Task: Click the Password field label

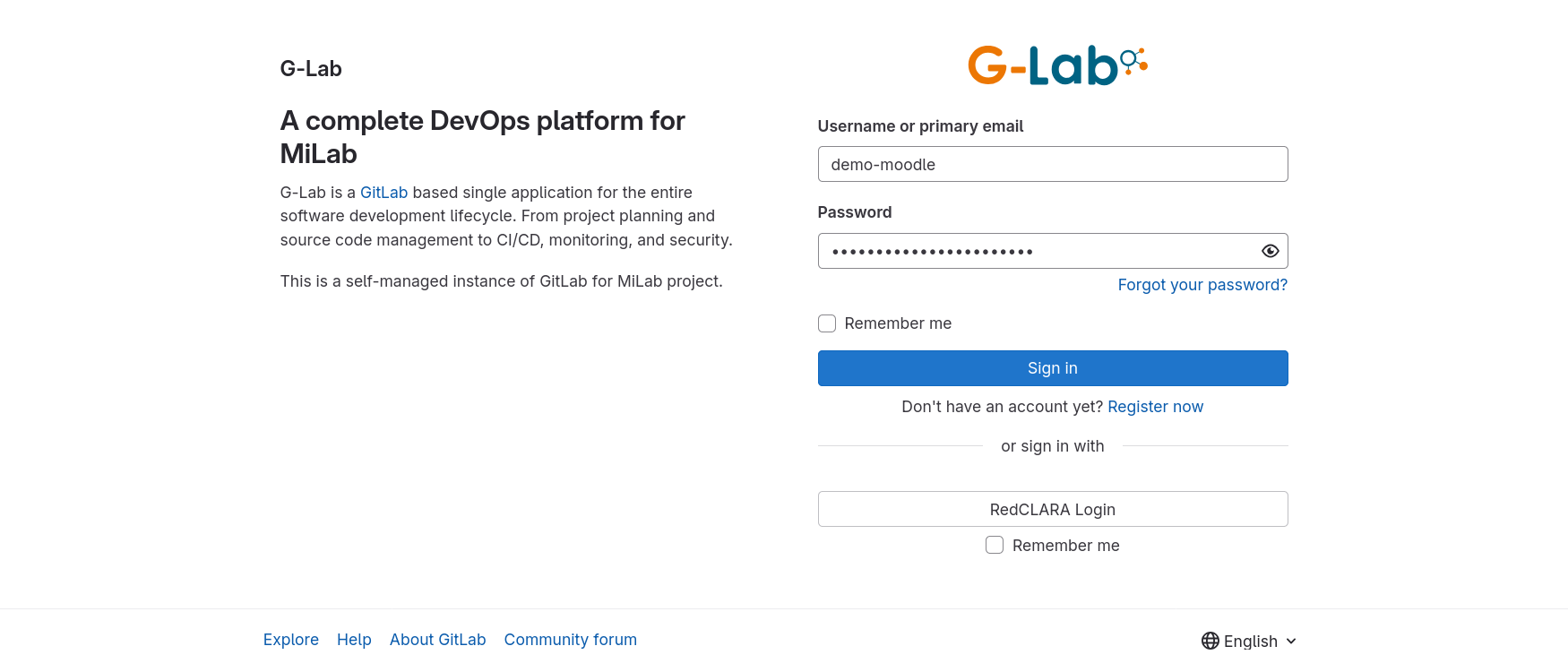Action: point(854,212)
